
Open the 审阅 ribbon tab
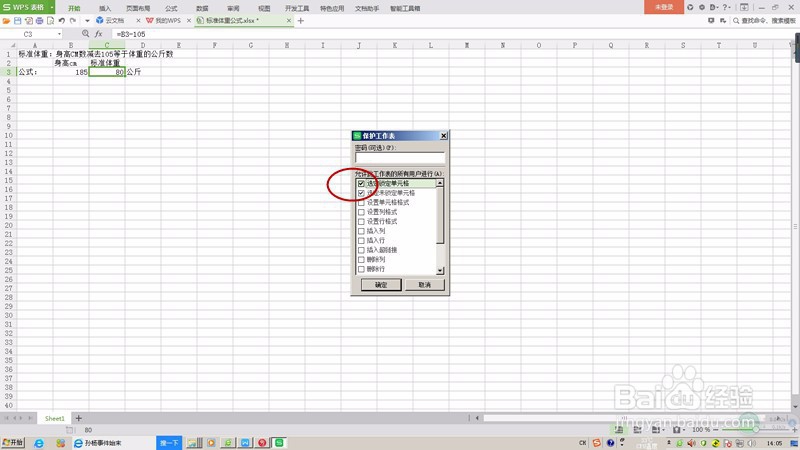pos(233,8)
